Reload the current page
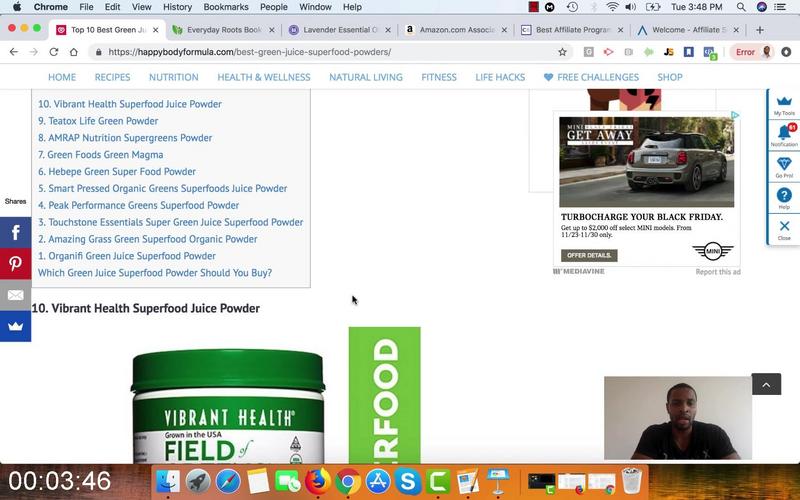This screenshot has height=500, width=800. tap(54, 52)
